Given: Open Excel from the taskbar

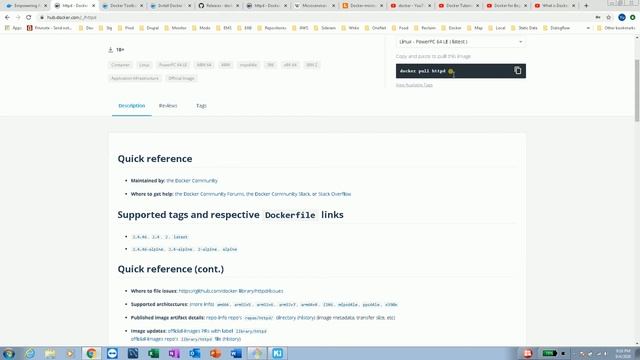Looking at the screenshot, I should (x=153, y=353).
